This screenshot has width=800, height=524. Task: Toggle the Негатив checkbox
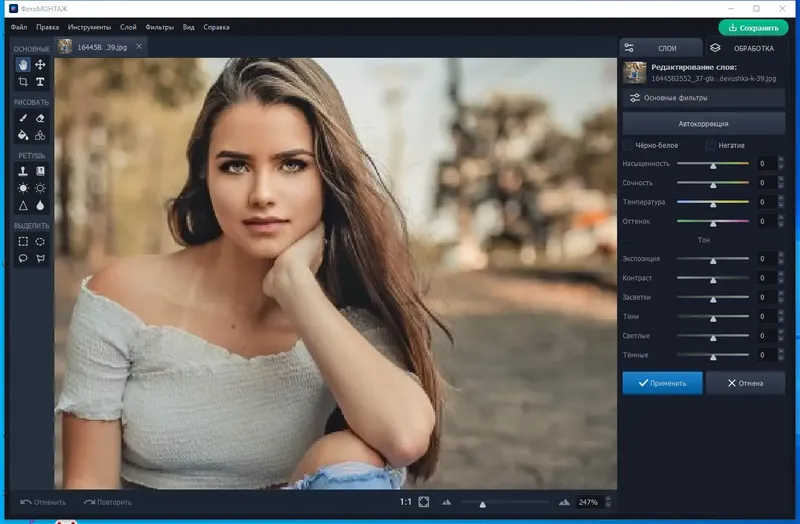point(711,145)
